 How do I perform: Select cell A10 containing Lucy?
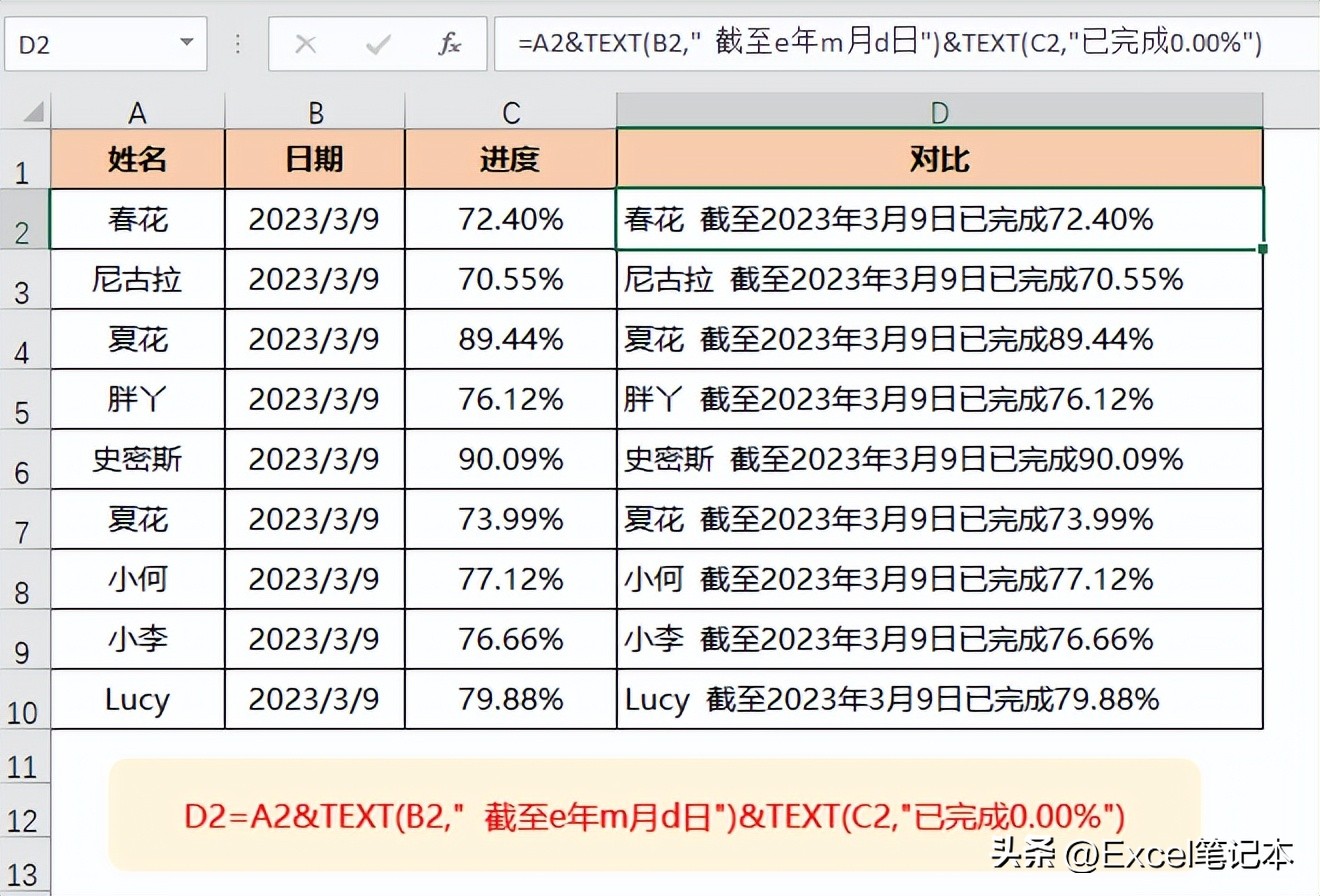(x=136, y=700)
